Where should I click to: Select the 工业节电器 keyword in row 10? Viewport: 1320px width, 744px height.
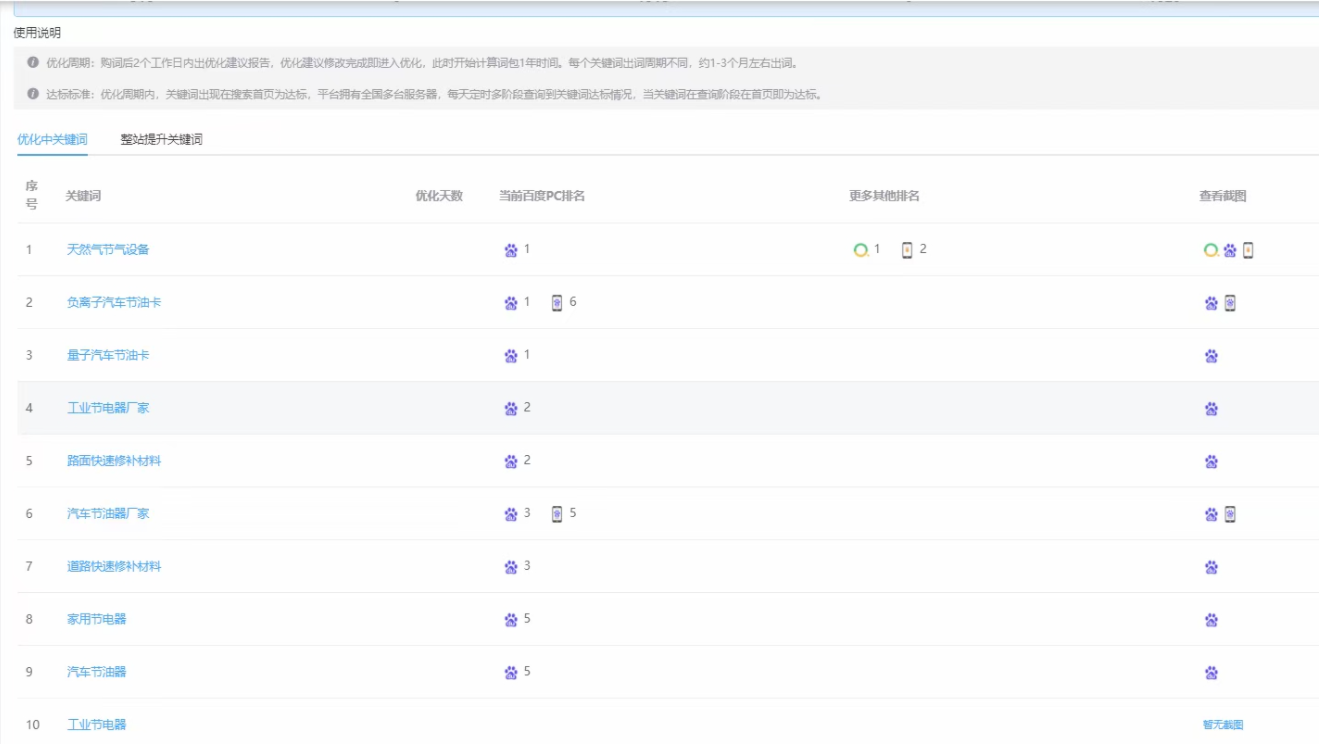coord(97,725)
